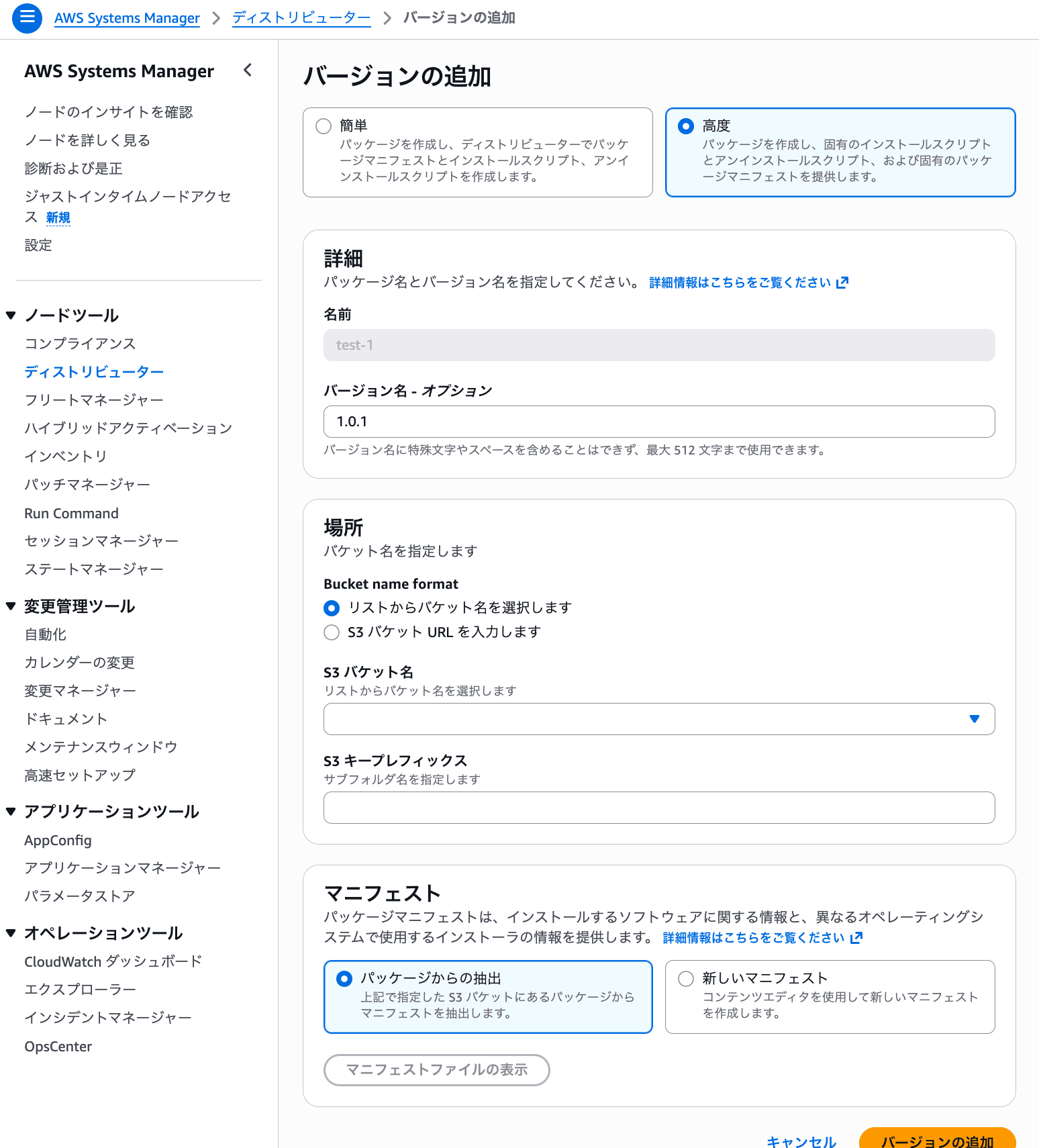Open AppConfig in sidebar
The width and height of the screenshot is (1039, 1148).
(58, 841)
